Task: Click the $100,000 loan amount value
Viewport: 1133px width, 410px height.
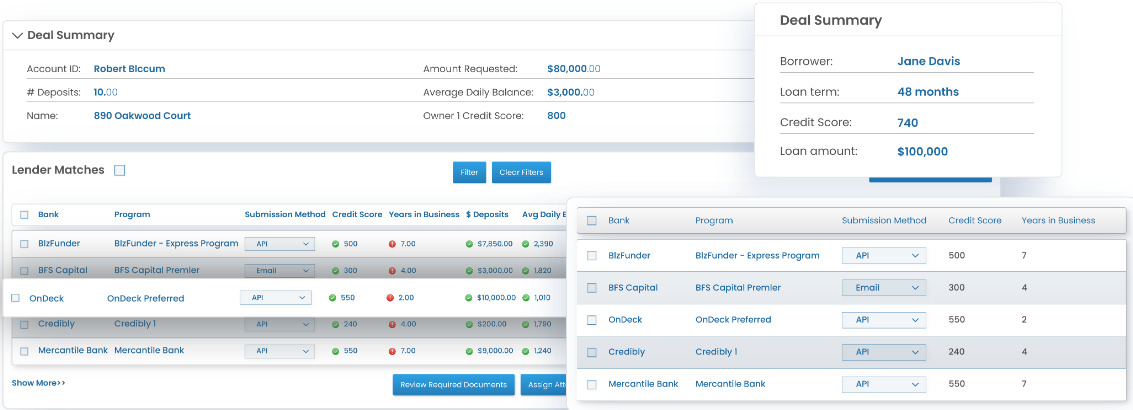Action: pos(922,152)
